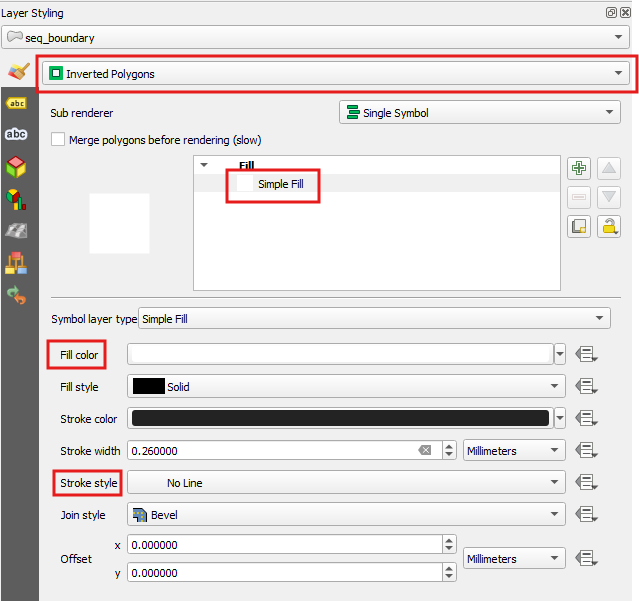The height and width of the screenshot is (601, 639).
Task: Open the Masks tab in sidebar
Action: pyautogui.click(x=16, y=135)
